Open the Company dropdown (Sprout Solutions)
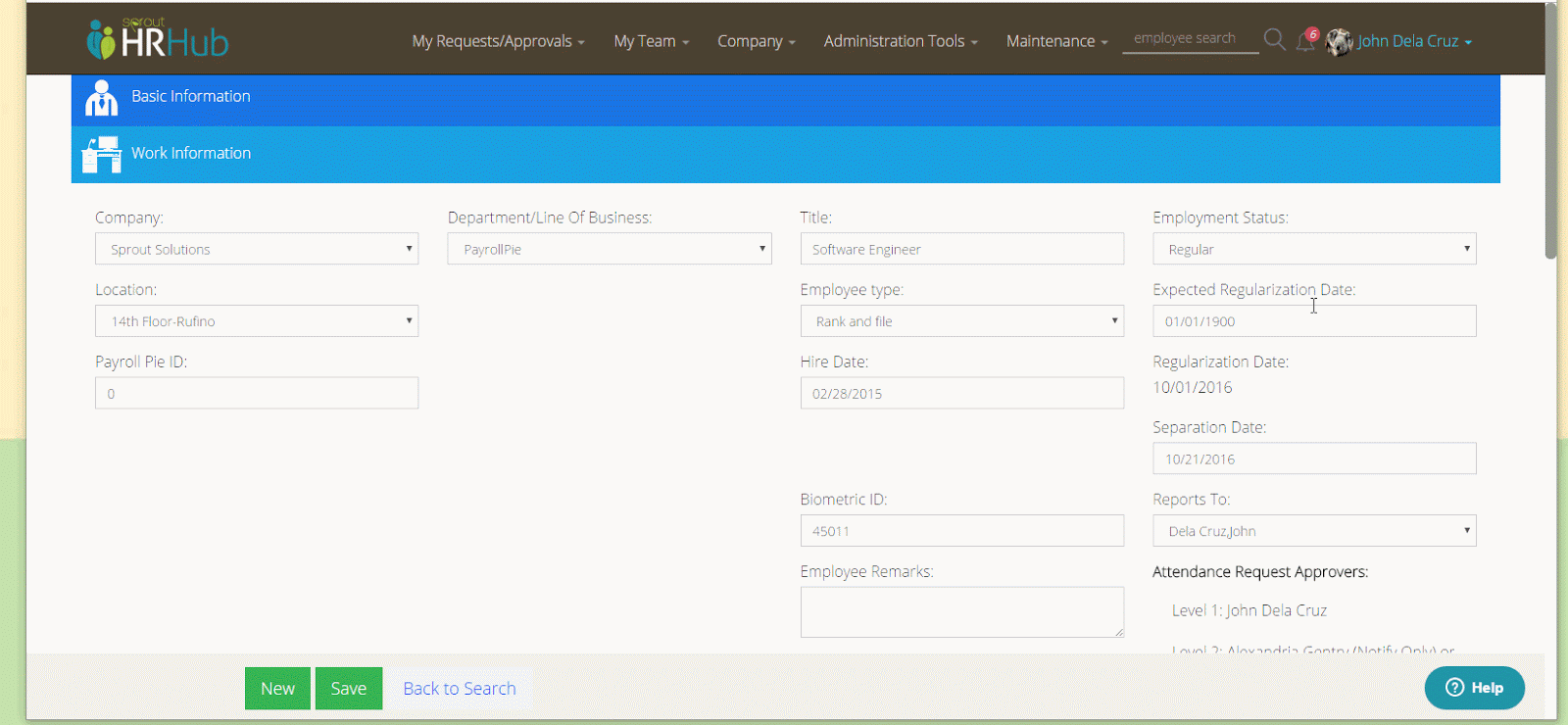This screenshot has height=725, width=1568. [257, 249]
